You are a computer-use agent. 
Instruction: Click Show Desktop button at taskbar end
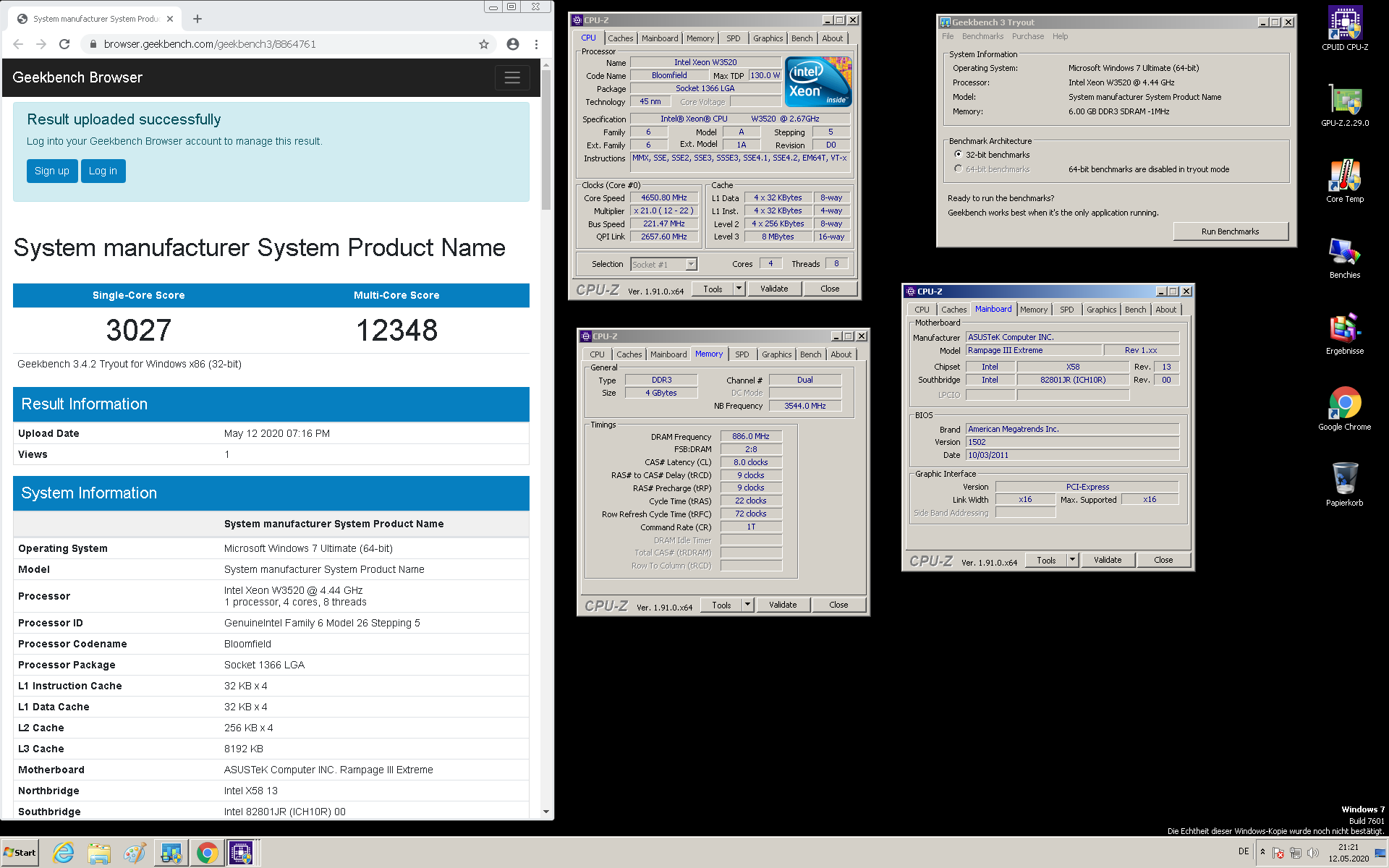coord(1380,853)
